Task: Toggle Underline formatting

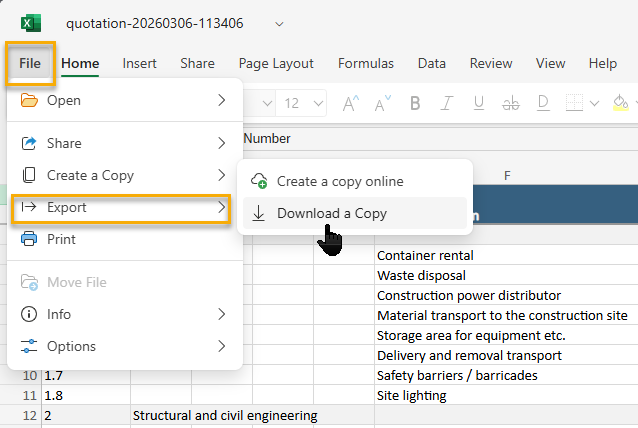Action: [x=479, y=103]
